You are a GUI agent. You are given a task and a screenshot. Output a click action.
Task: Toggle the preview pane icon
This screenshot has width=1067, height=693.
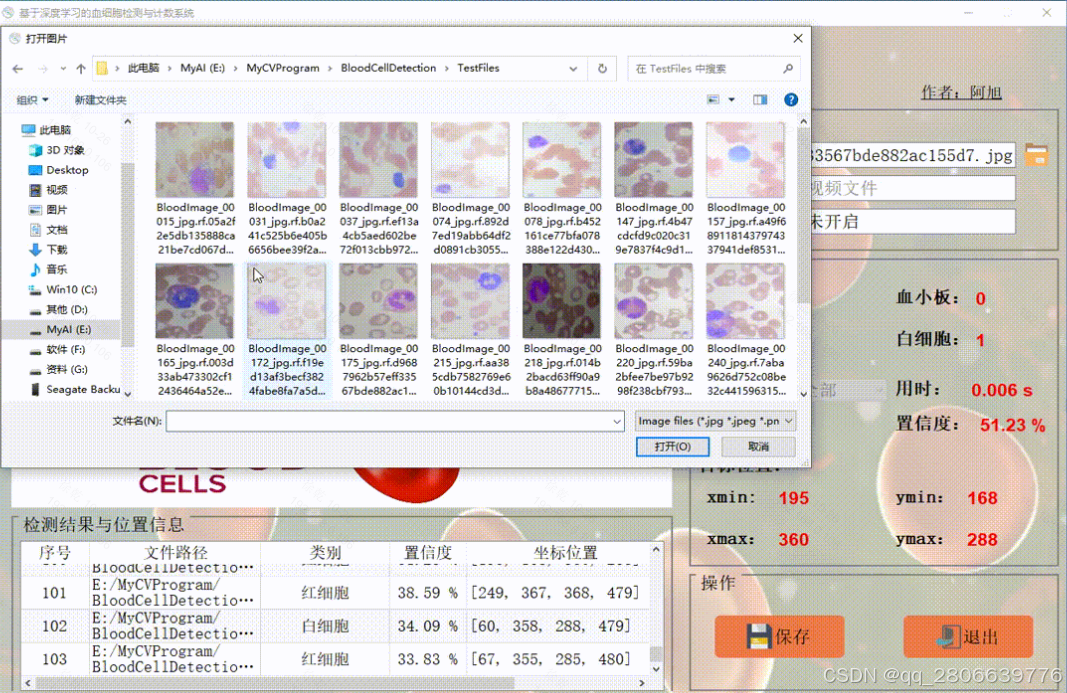pos(760,99)
